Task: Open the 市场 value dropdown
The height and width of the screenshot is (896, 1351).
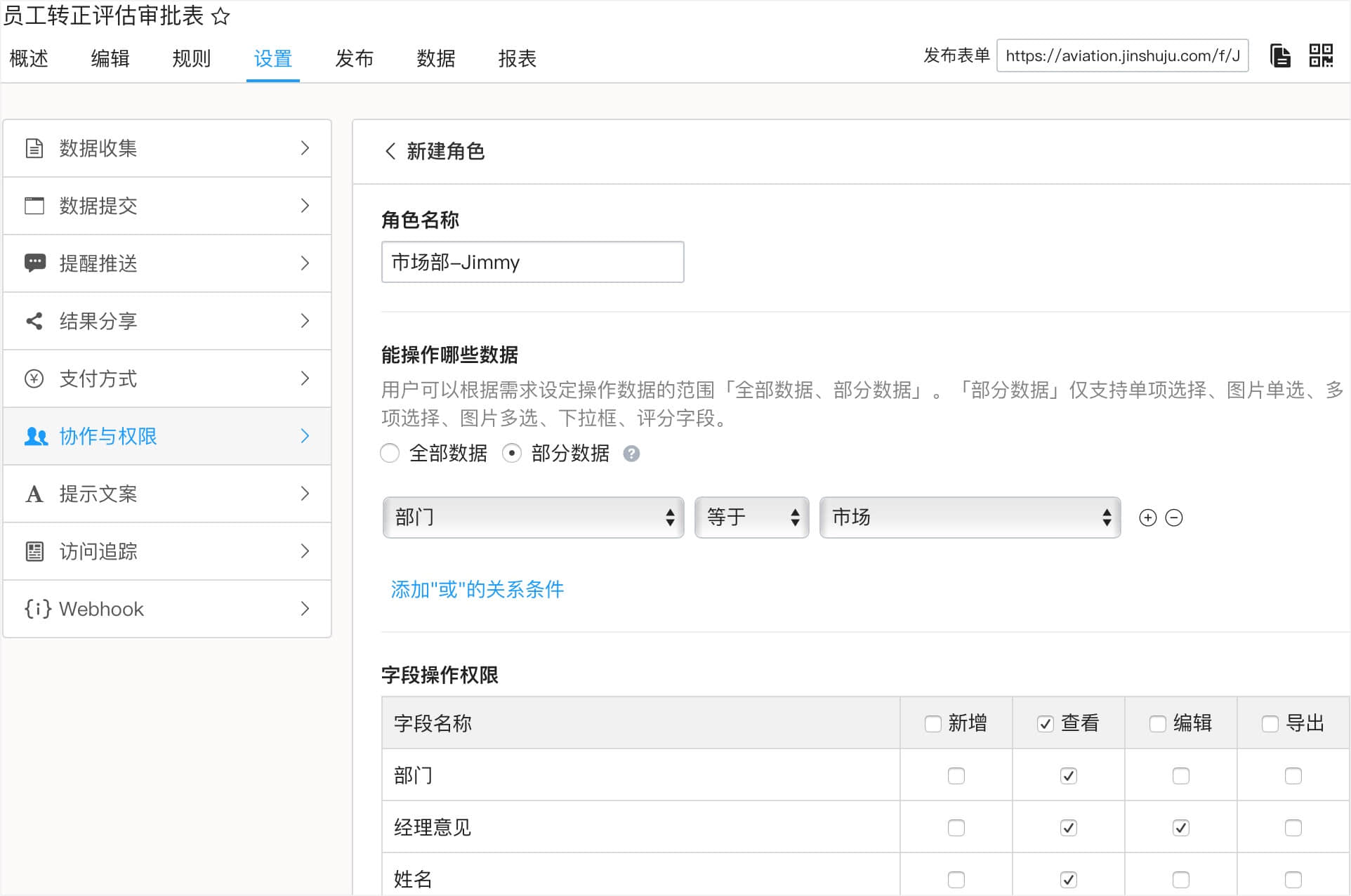Action: click(x=969, y=518)
